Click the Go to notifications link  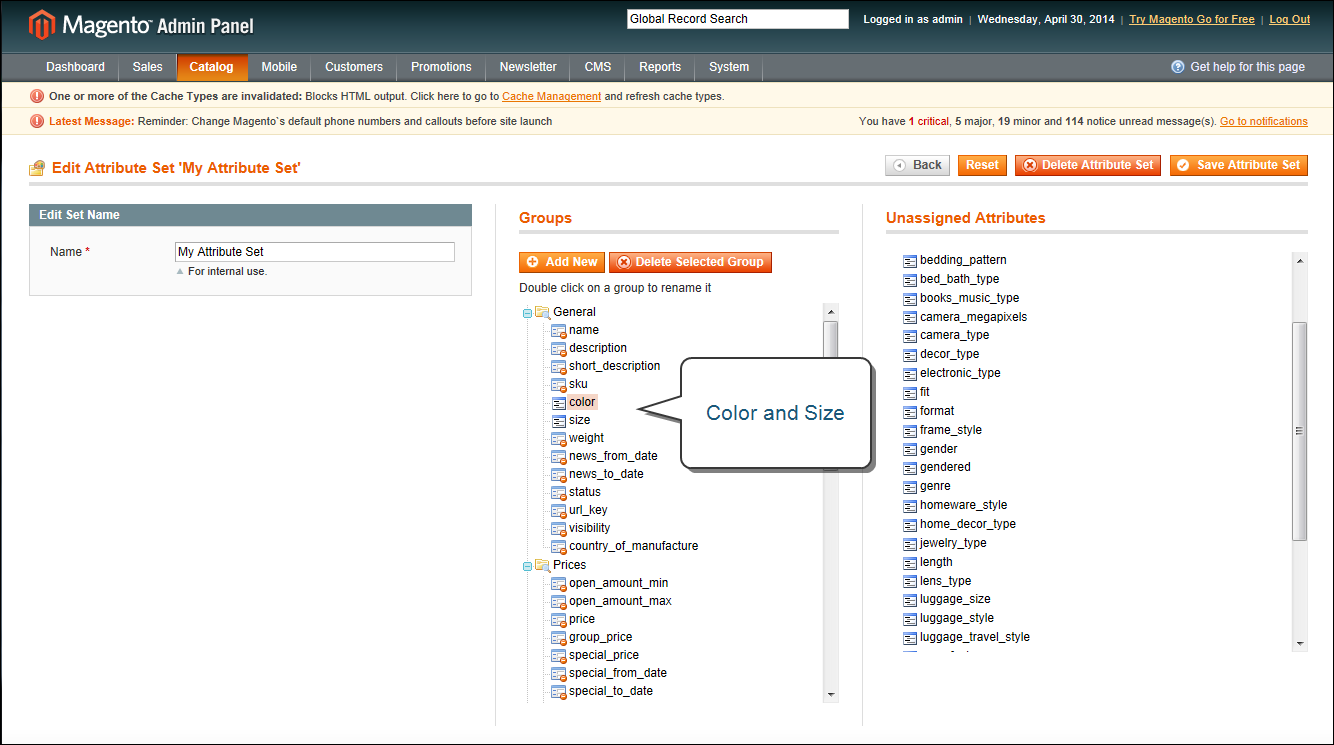click(1264, 122)
